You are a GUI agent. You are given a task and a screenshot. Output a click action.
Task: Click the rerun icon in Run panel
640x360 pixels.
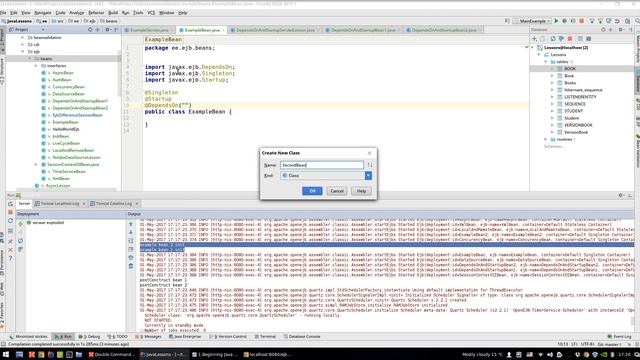(x=10, y=204)
